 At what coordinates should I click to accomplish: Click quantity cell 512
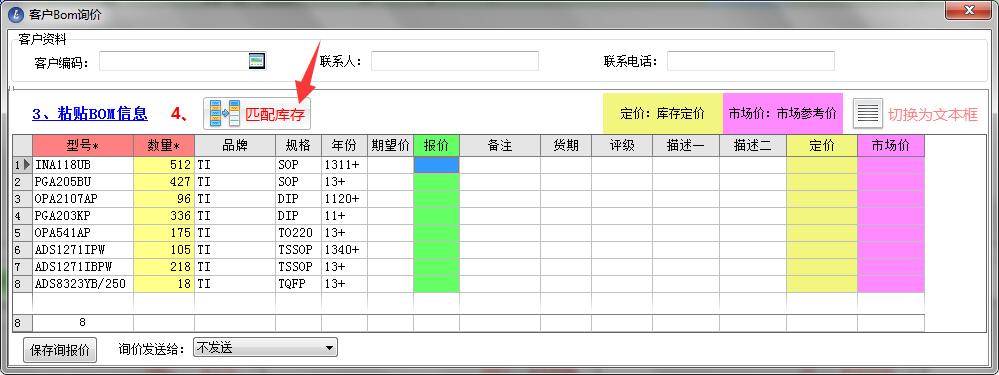click(164, 165)
